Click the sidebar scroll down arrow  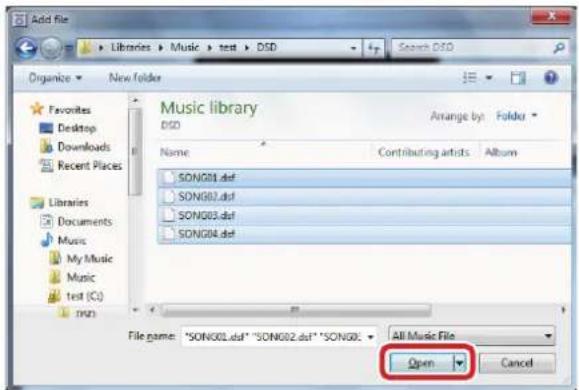(x=135, y=310)
